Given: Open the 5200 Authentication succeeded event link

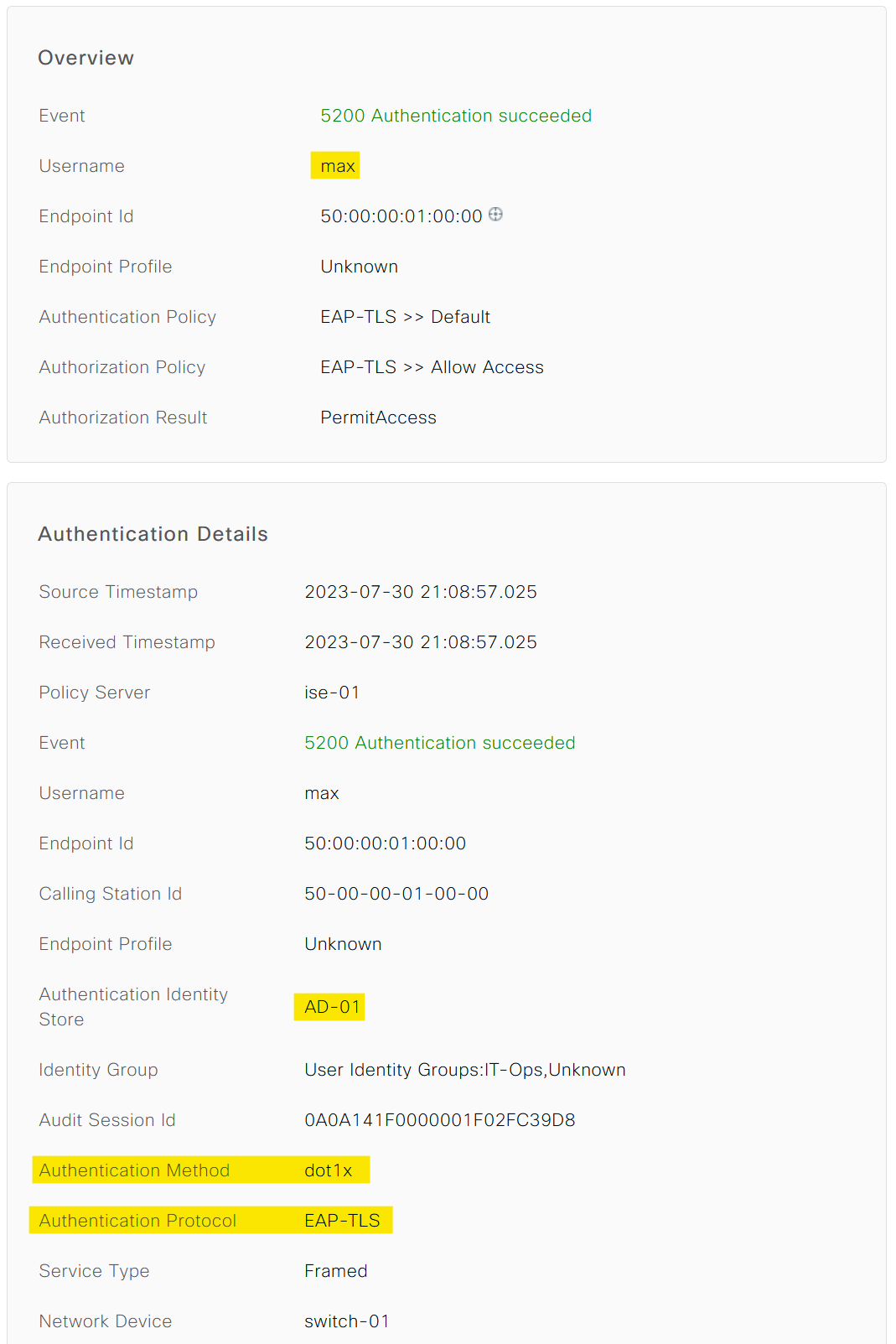Looking at the screenshot, I should (x=456, y=116).
